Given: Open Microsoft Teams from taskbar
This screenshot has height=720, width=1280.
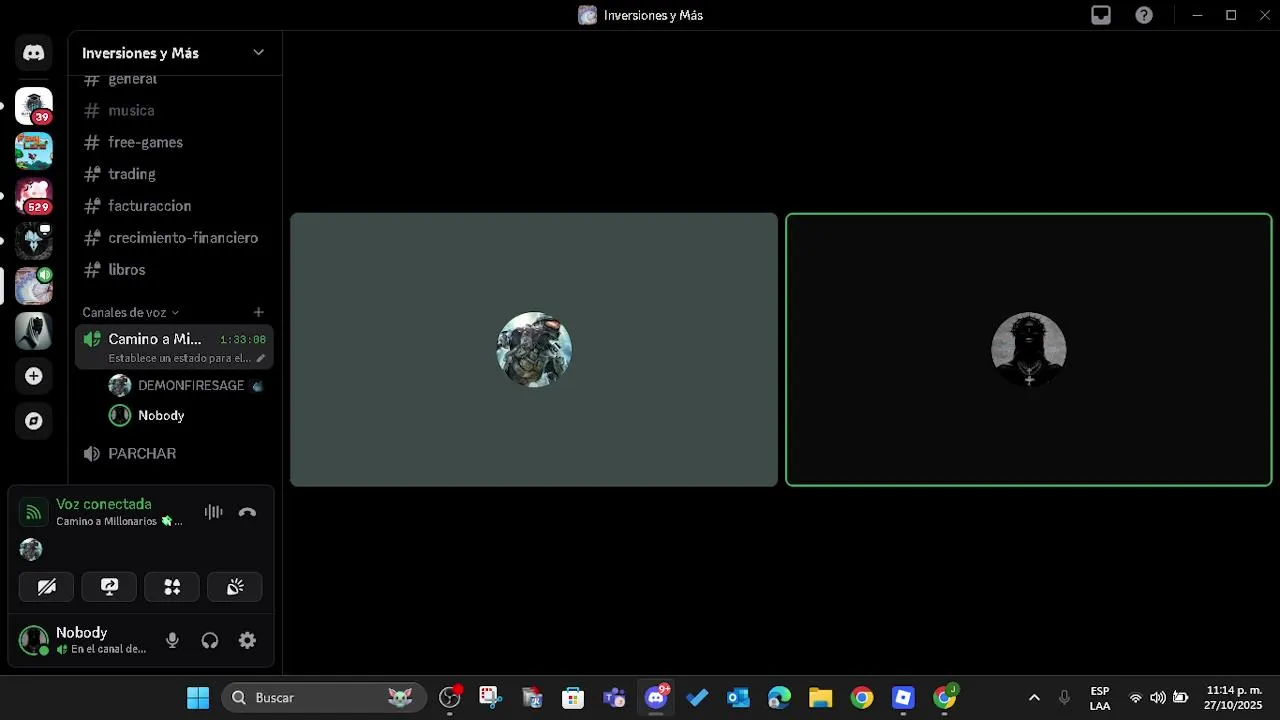Looking at the screenshot, I should 614,698.
